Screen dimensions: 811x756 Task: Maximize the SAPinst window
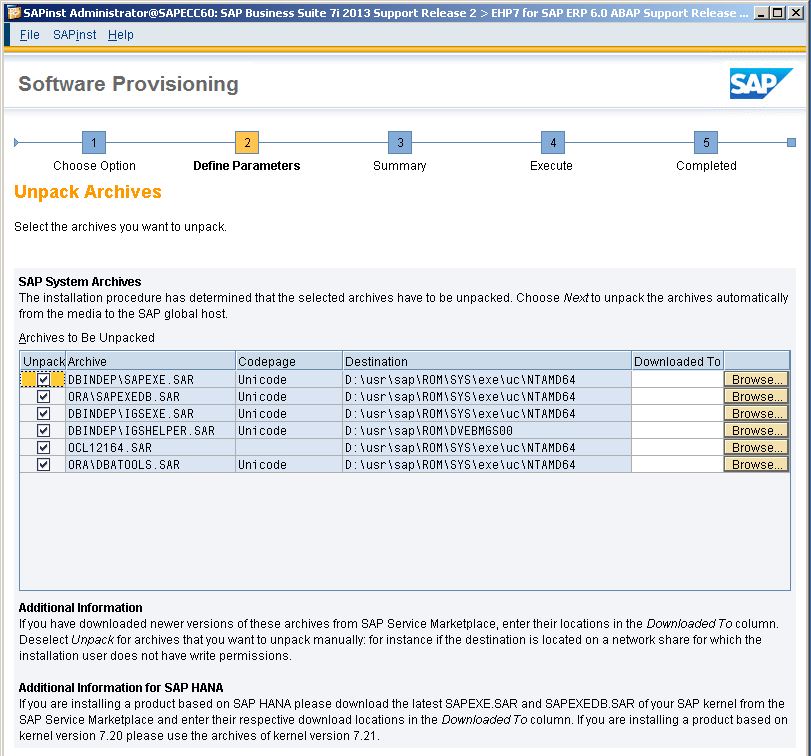pos(777,13)
